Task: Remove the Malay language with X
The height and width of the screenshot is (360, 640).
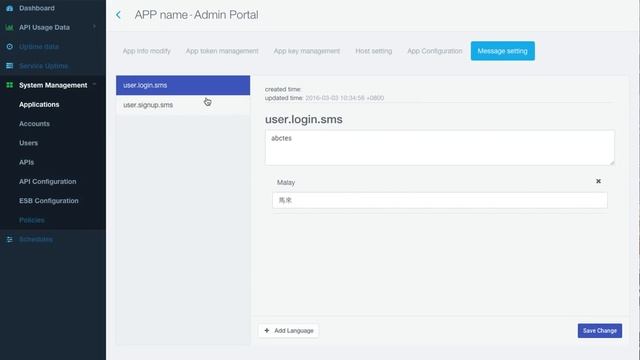Action: tap(598, 181)
